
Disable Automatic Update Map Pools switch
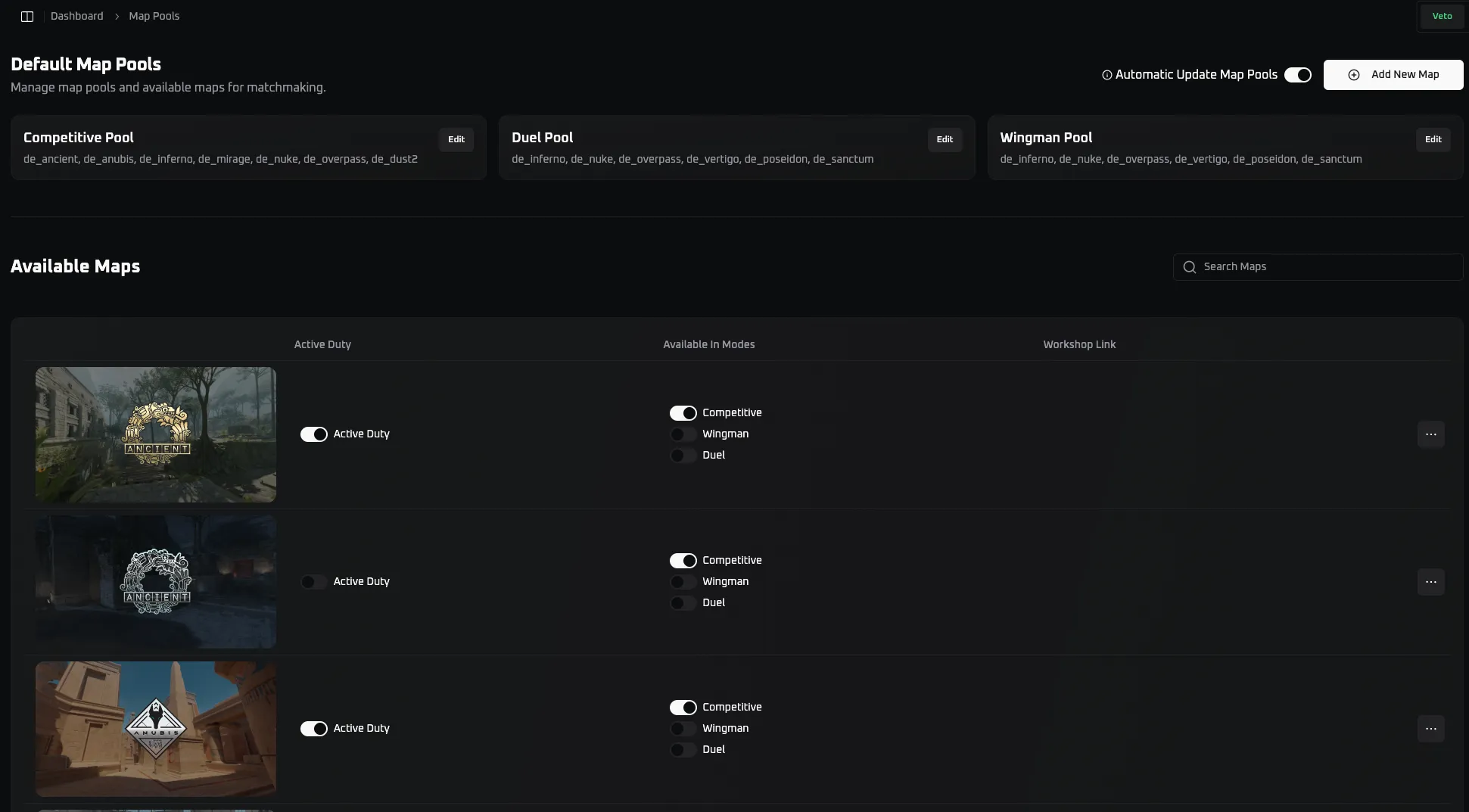click(1297, 75)
